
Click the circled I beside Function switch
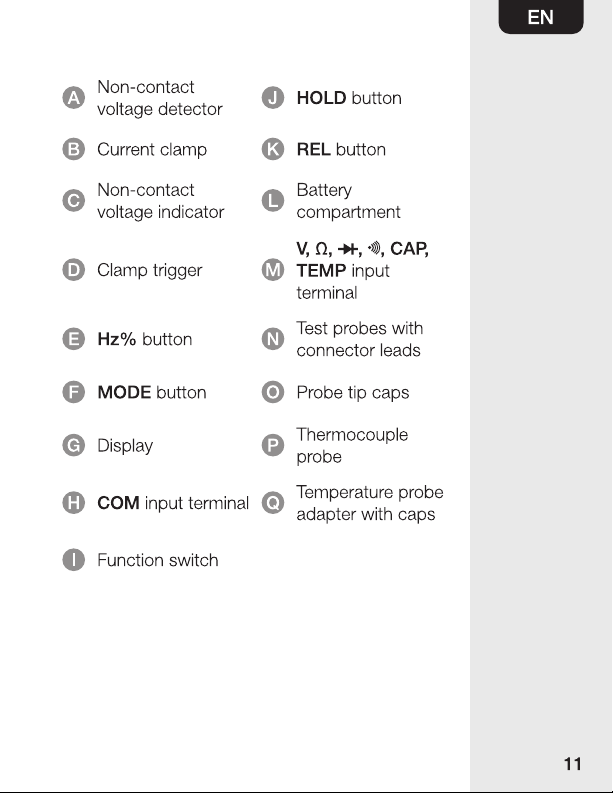tap(73, 560)
